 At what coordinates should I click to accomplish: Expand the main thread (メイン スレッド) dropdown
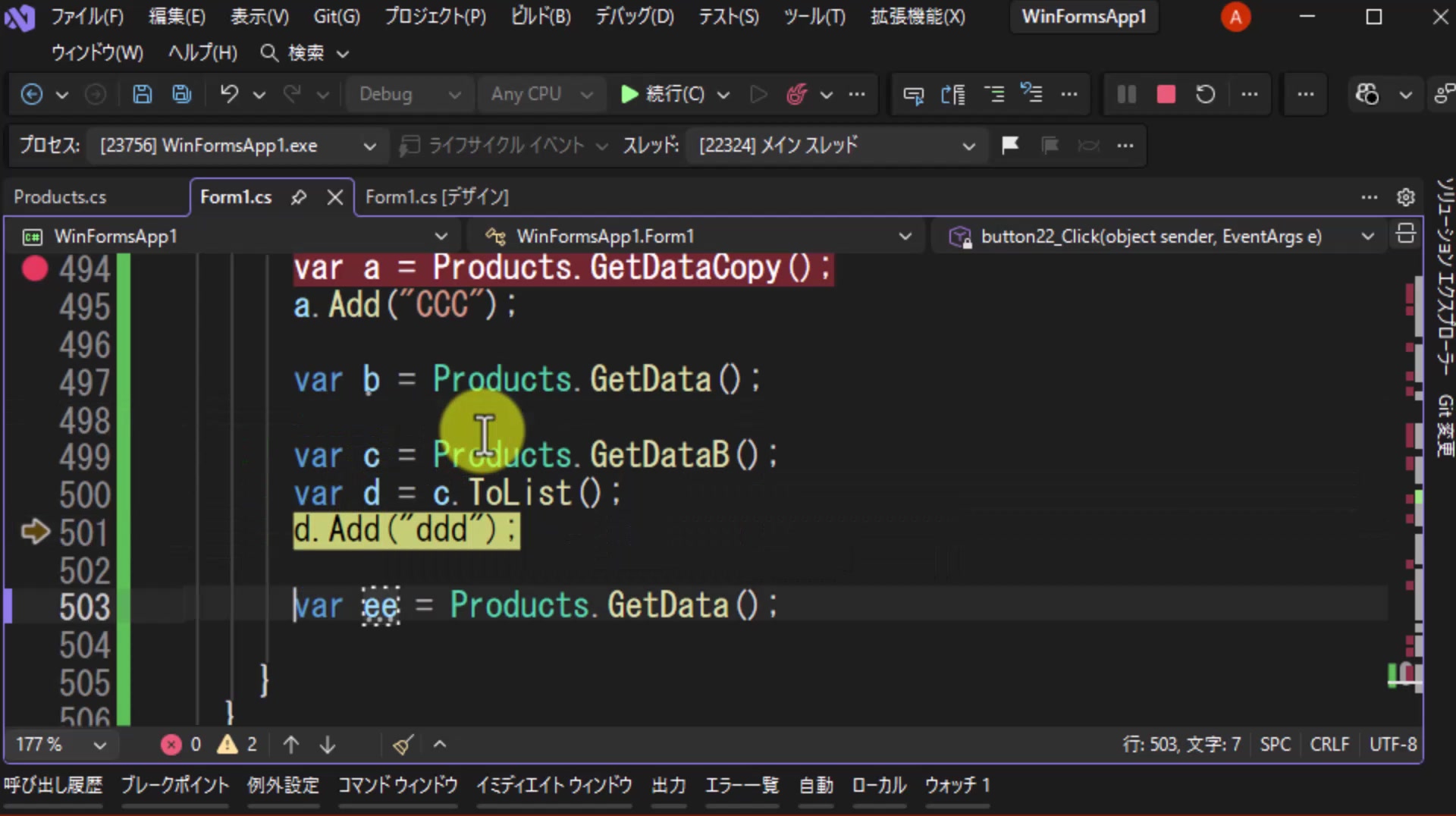click(x=837, y=145)
